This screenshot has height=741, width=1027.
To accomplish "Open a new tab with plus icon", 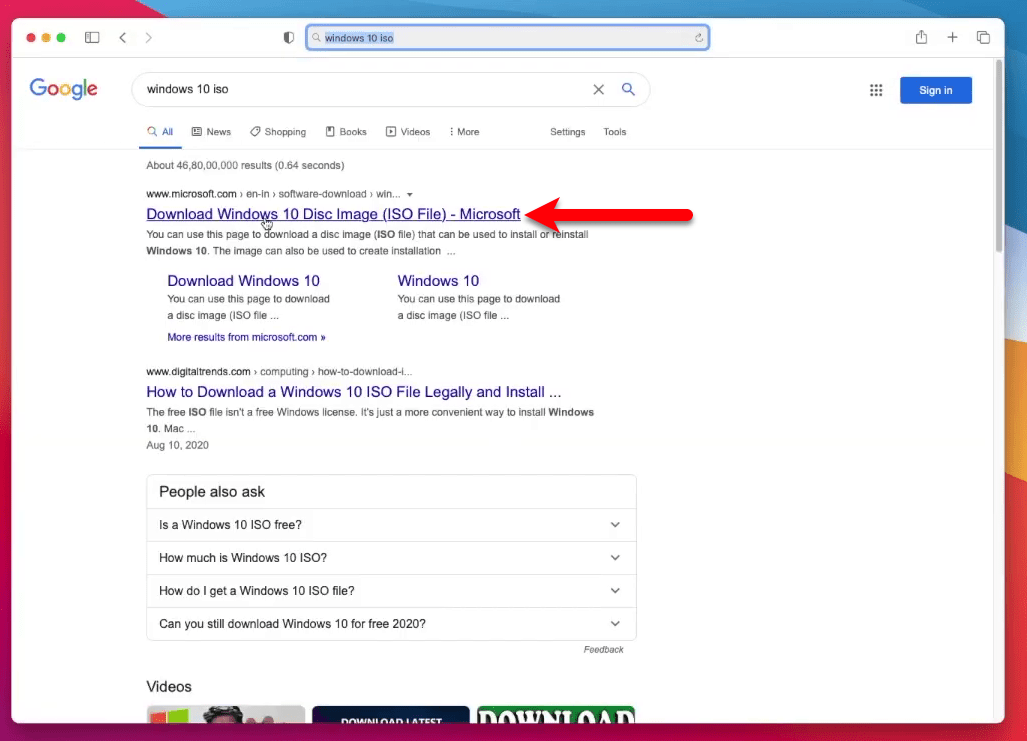I will coord(952,37).
